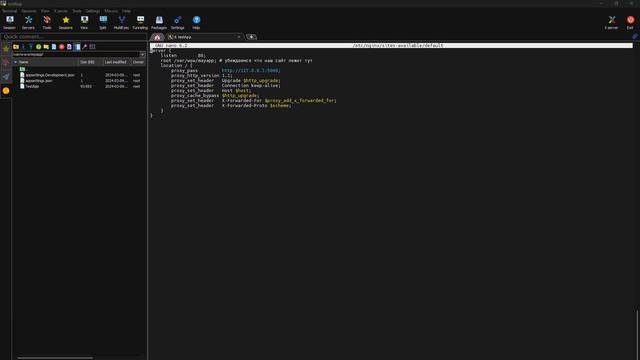
Task: Click the red Exit toolbar icon
Action: pyautogui.click(x=630, y=22)
